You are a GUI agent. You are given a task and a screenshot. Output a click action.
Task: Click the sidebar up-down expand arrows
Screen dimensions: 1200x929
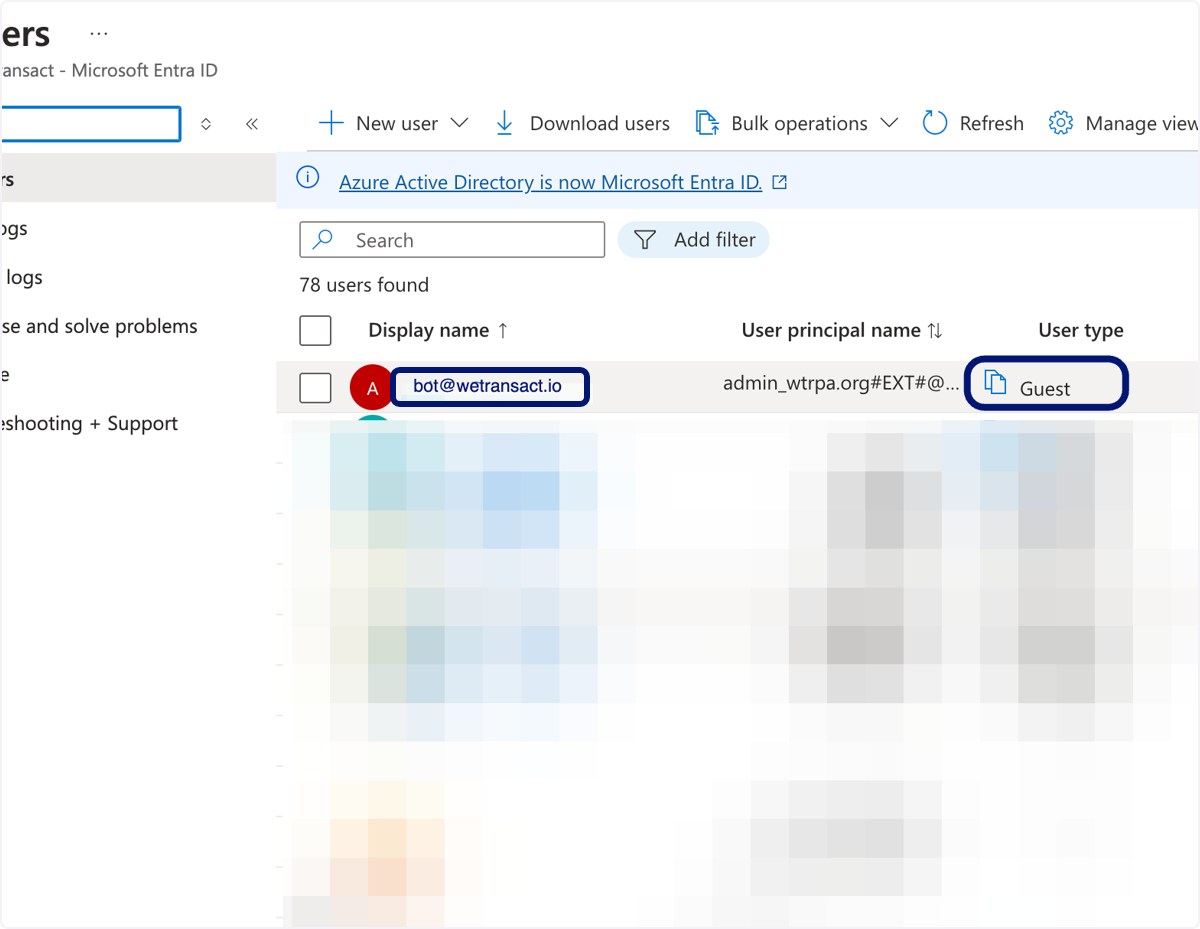206,124
